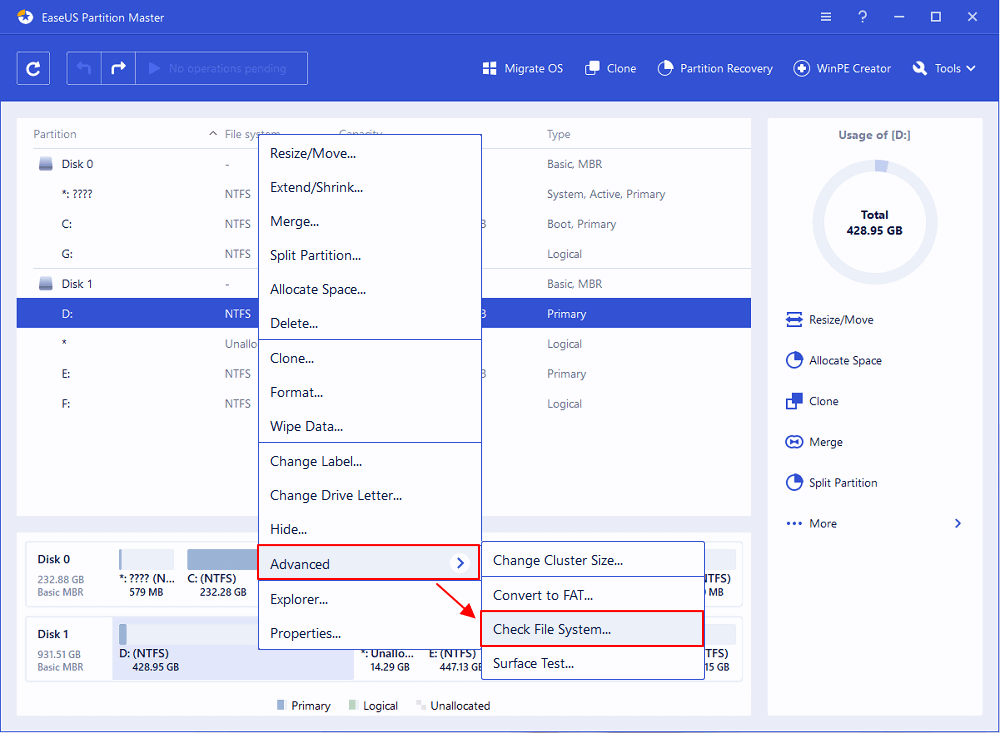Select E: partition row
The height and width of the screenshot is (733, 1000).
tap(383, 374)
